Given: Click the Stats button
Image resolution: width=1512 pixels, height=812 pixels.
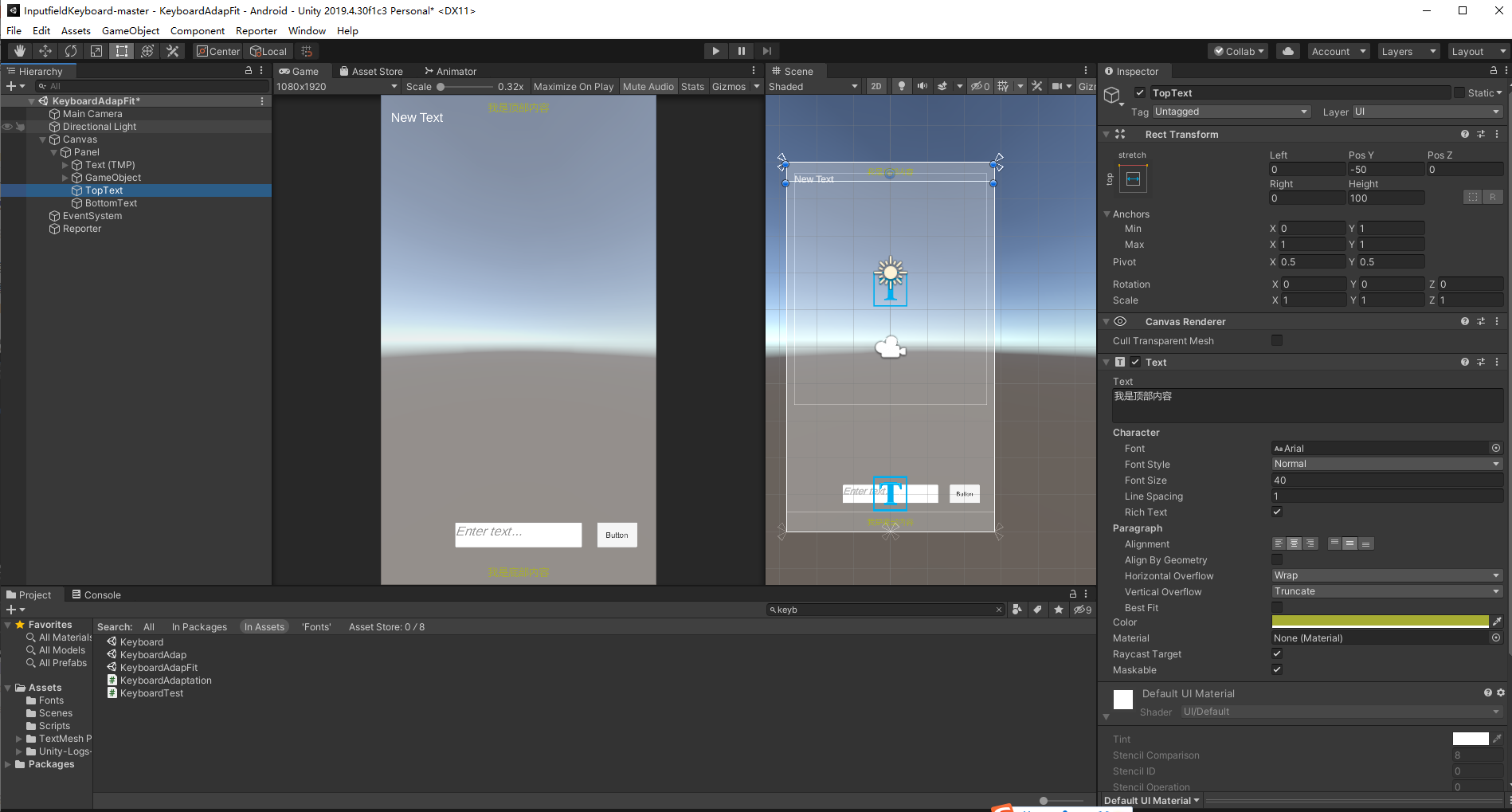Looking at the screenshot, I should coord(692,86).
